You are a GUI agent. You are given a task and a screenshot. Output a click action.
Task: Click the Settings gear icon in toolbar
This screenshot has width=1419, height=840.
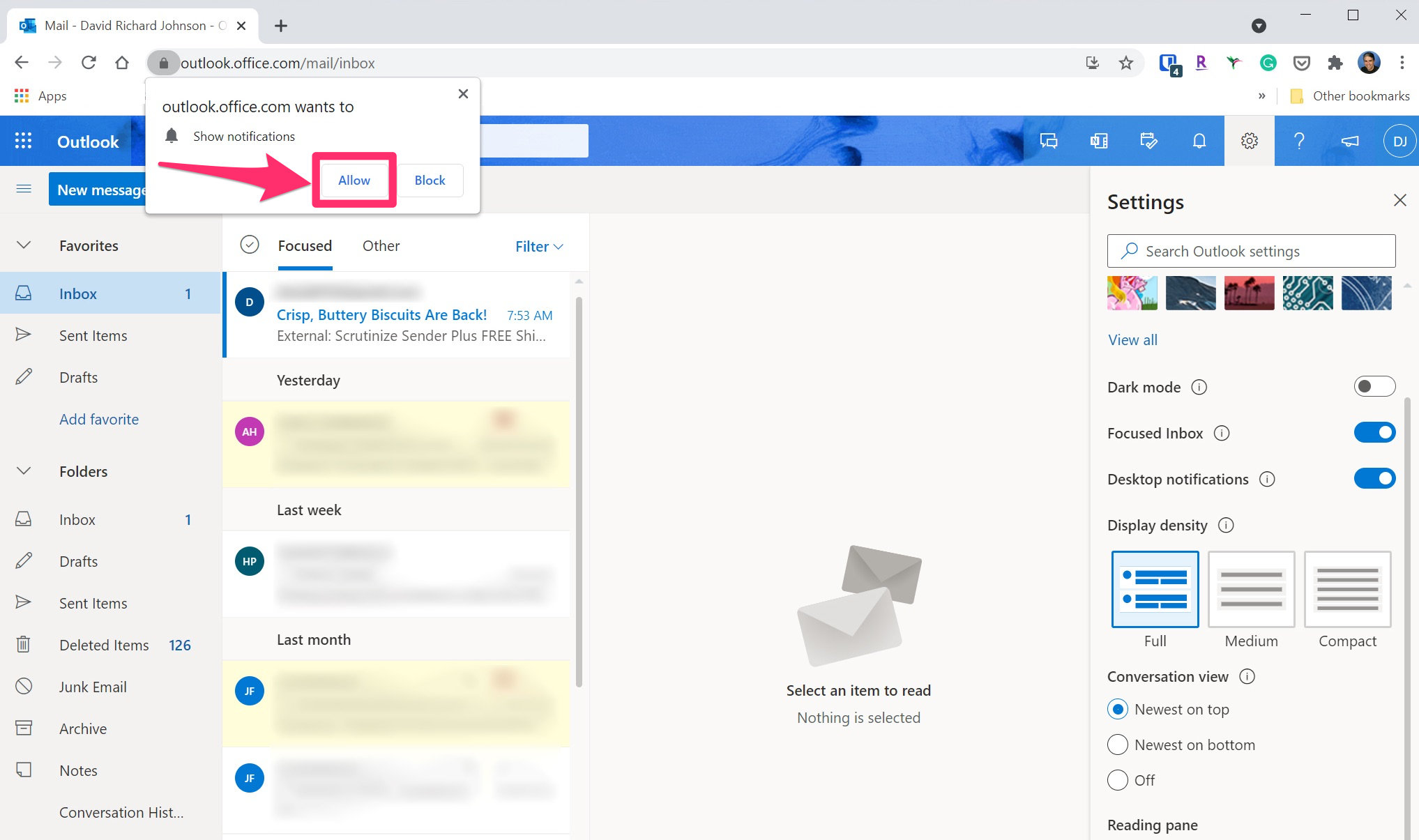point(1249,140)
